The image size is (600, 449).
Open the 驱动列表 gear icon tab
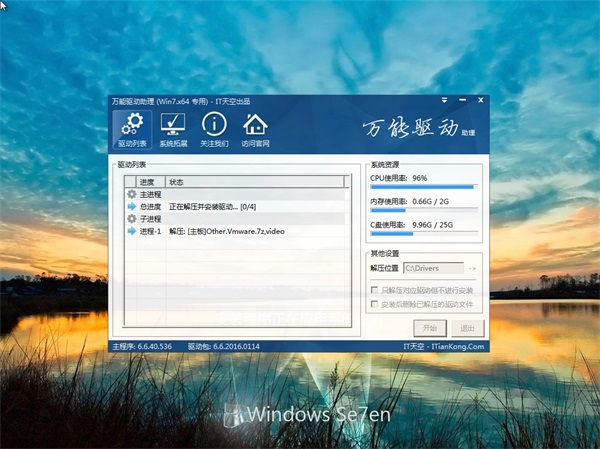(x=131, y=130)
